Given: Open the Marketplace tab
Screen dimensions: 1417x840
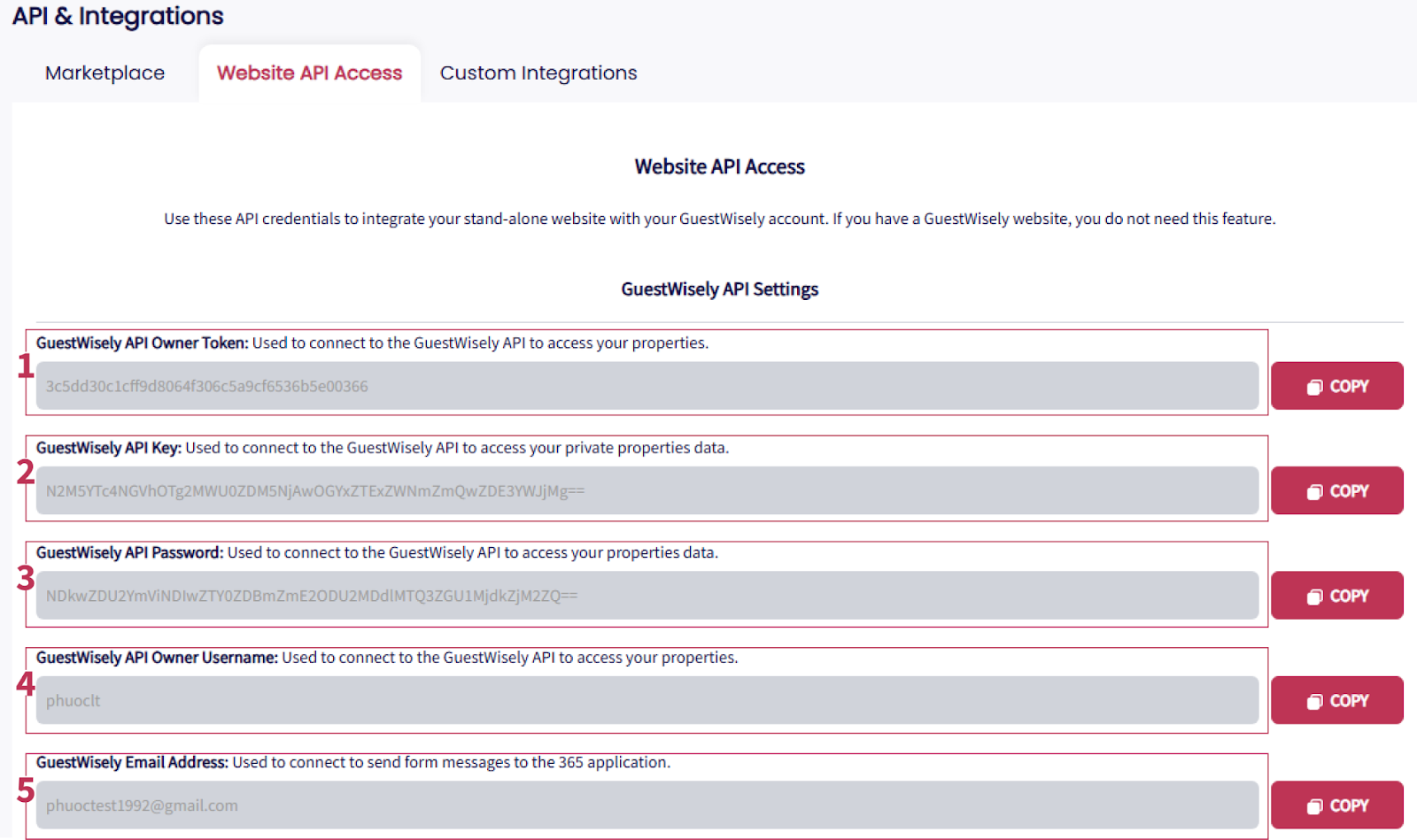Looking at the screenshot, I should (105, 73).
